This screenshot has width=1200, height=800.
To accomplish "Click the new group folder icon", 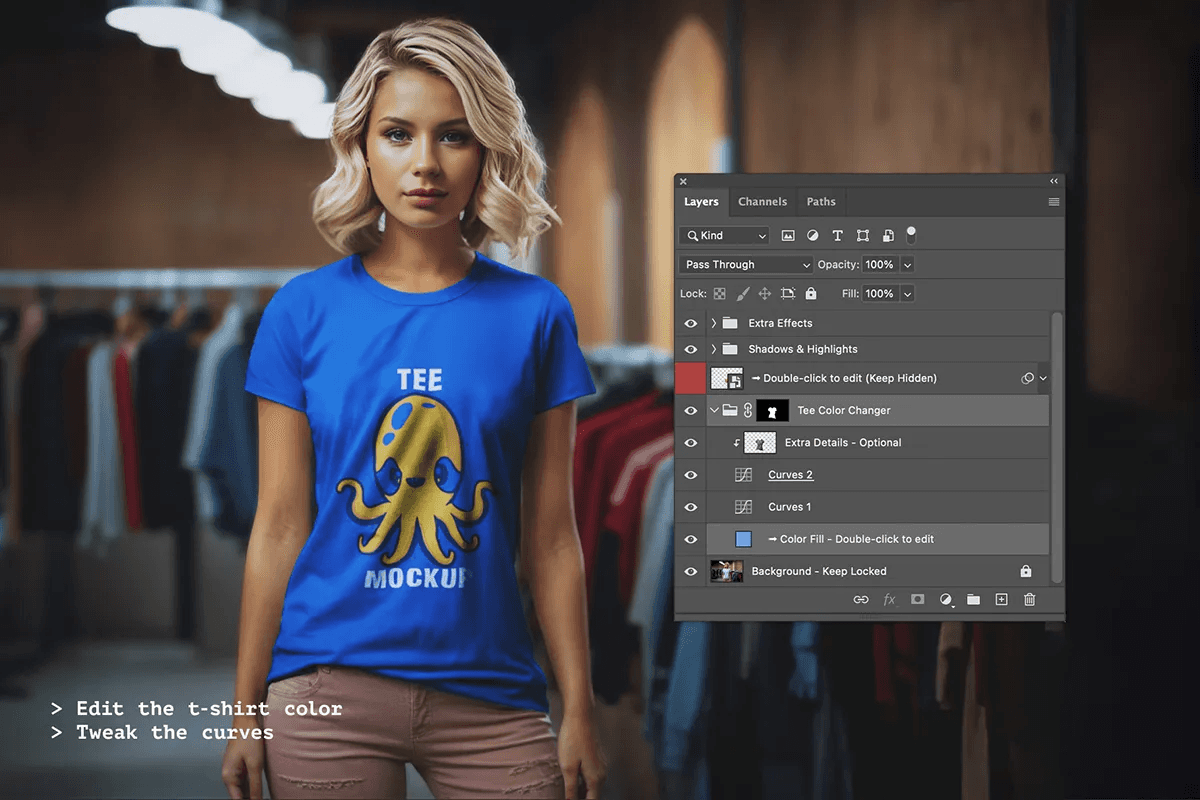I will tap(973, 600).
